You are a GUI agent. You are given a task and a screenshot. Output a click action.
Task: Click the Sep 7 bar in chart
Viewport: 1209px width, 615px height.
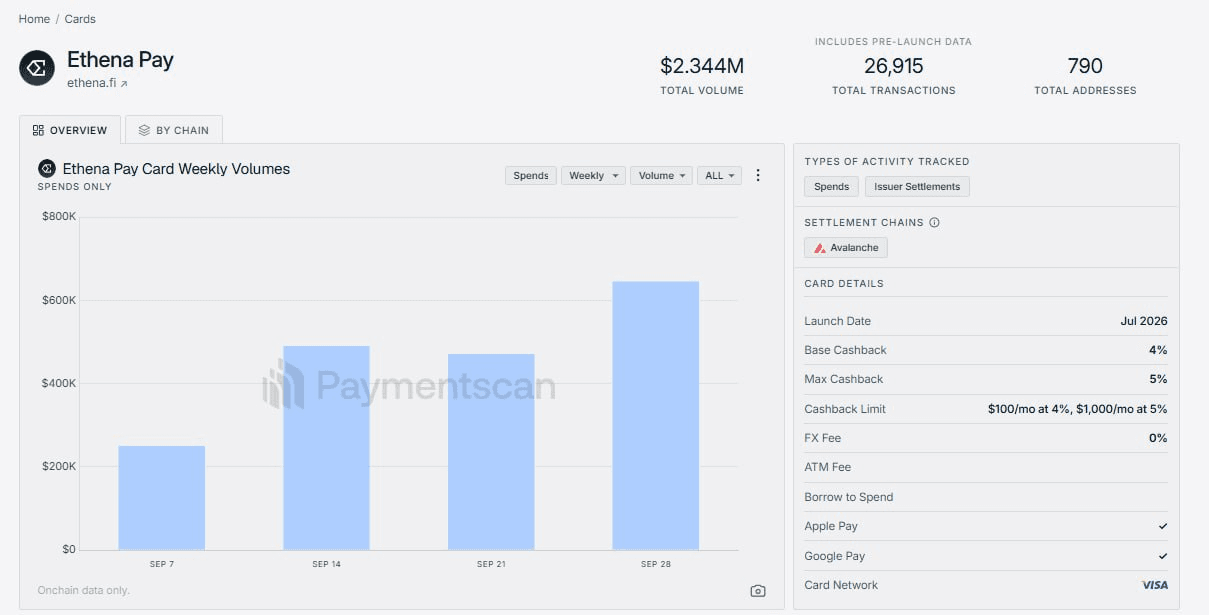point(162,498)
